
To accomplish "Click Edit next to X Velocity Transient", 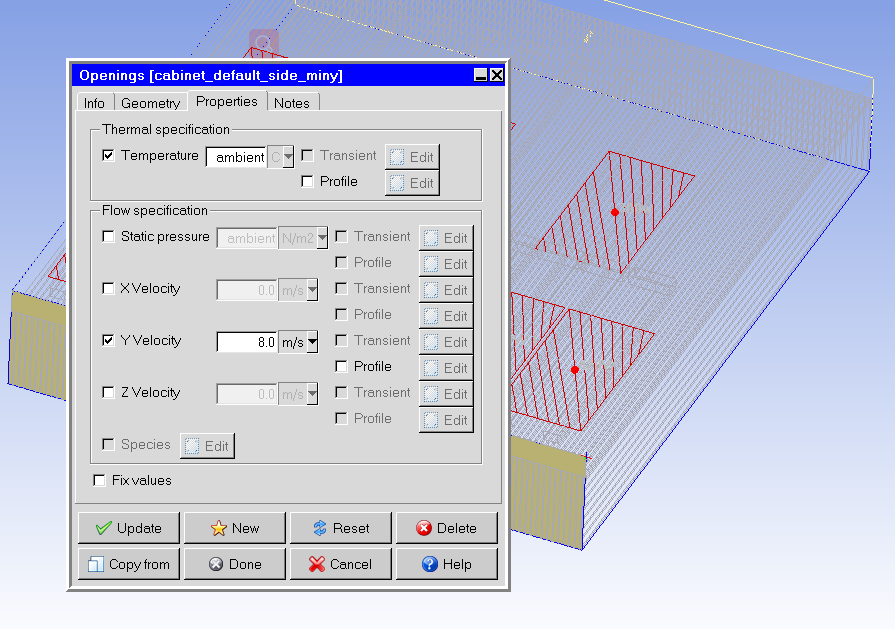I will point(446,290).
